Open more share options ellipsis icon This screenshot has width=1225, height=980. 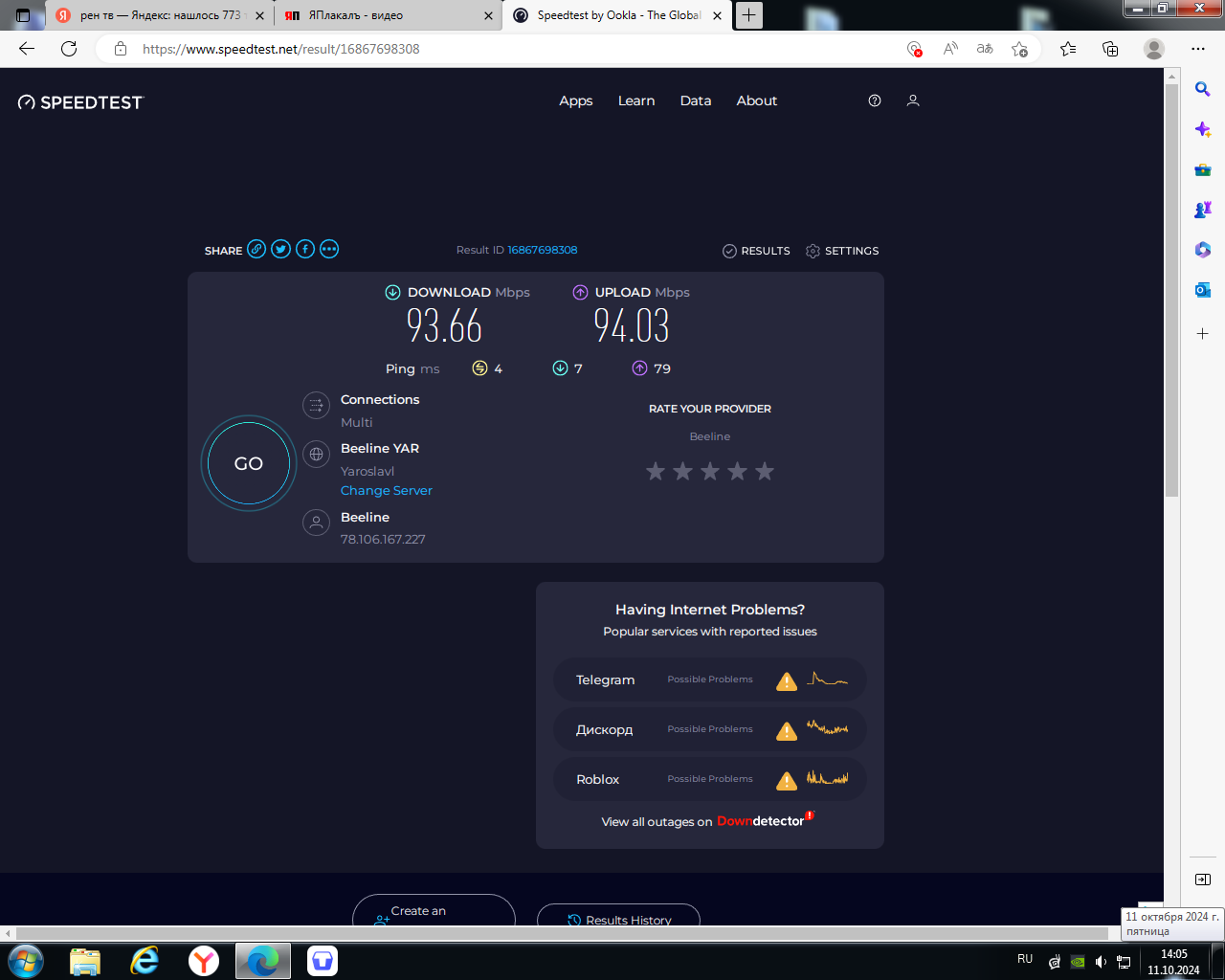click(x=329, y=249)
